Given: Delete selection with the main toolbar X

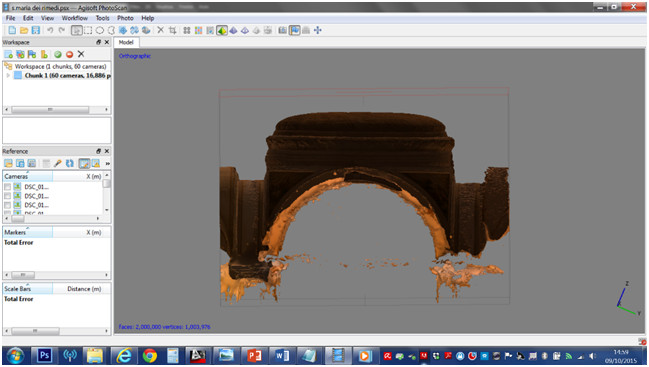Looking at the screenshot, I should point(161,30).
